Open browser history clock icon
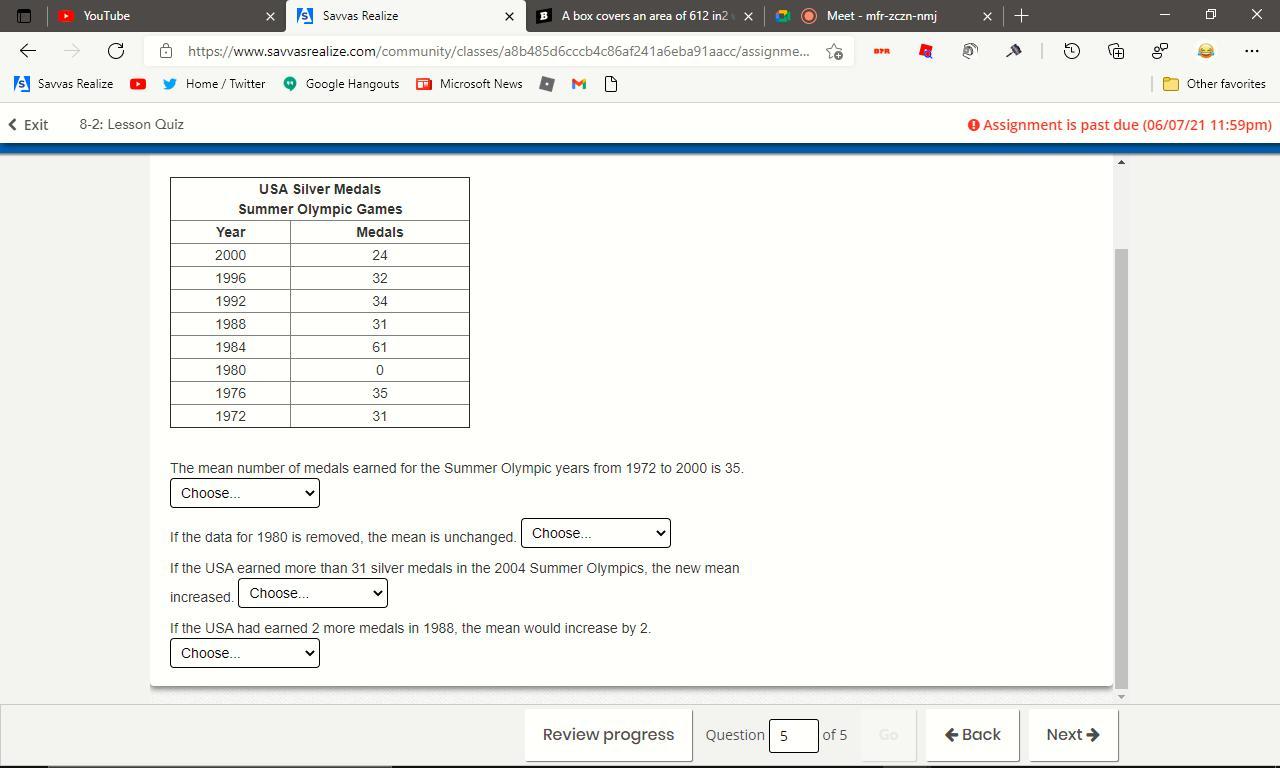 click(x=1071, y=51)
